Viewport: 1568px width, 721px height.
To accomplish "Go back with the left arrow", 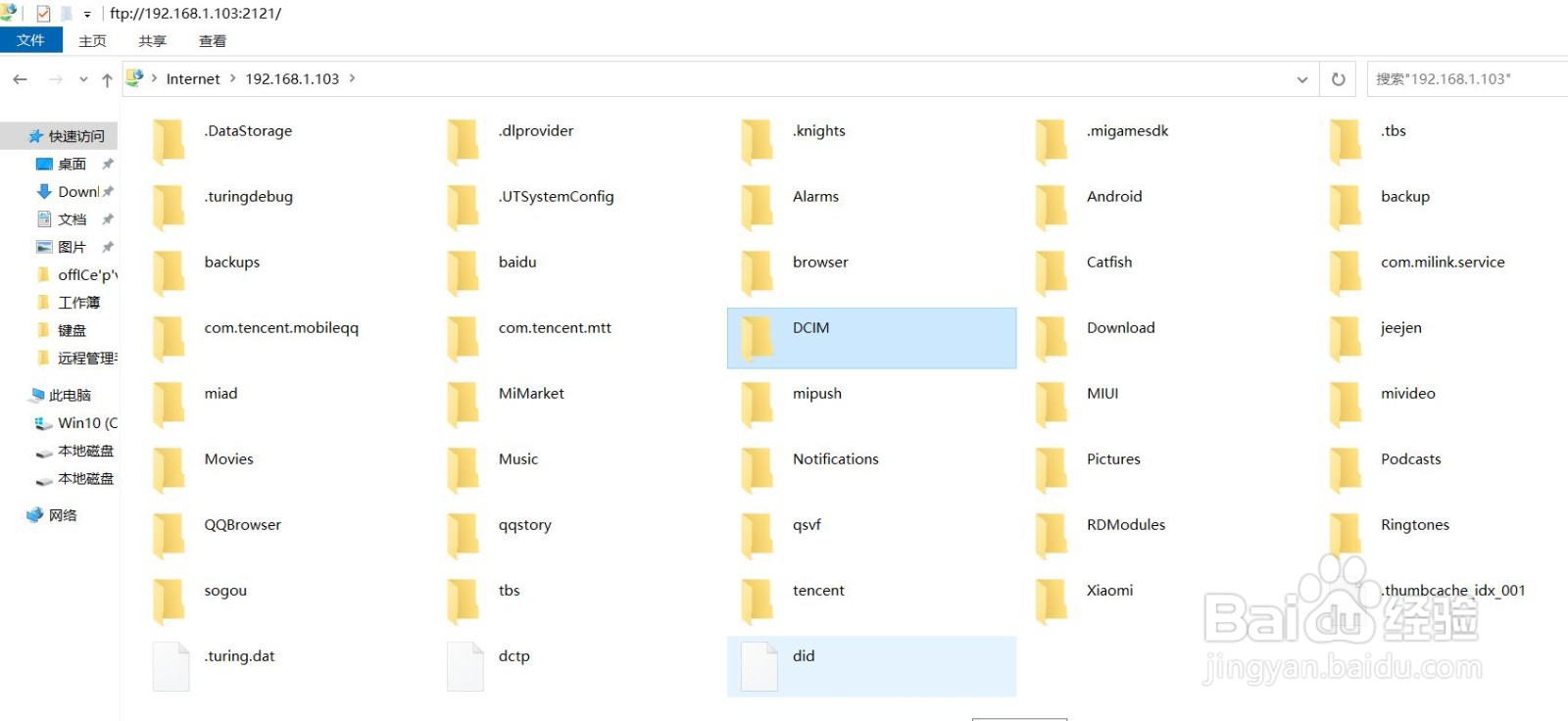I will [x=20, y=79].
